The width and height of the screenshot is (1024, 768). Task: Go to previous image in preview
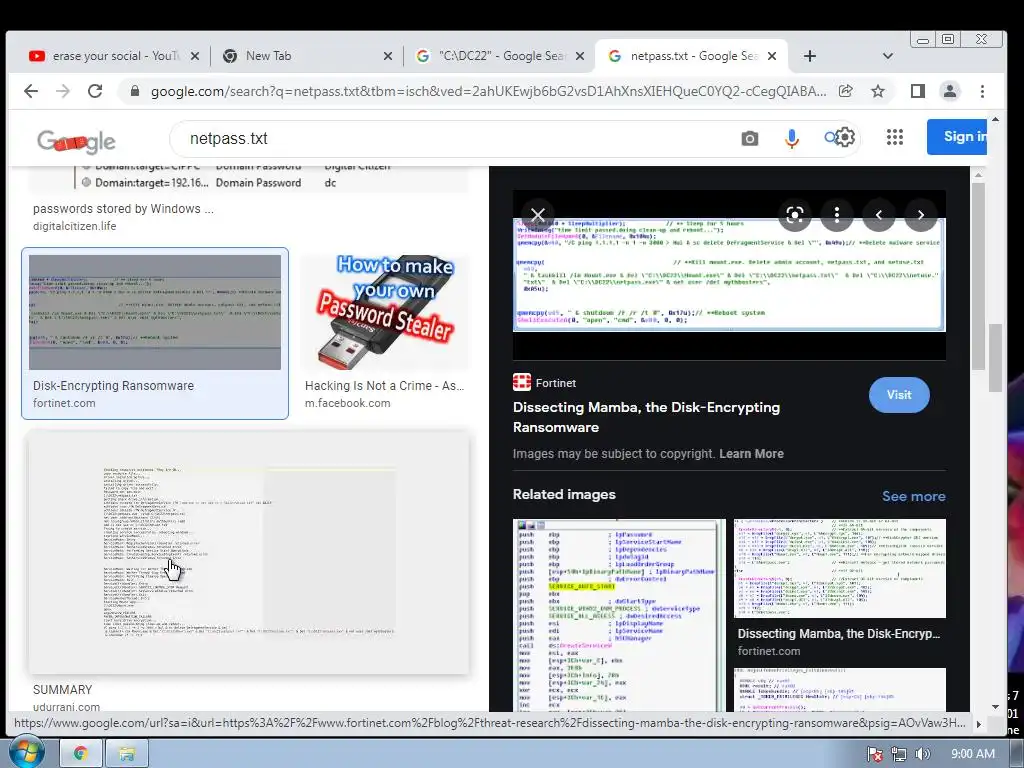(879, 215)
